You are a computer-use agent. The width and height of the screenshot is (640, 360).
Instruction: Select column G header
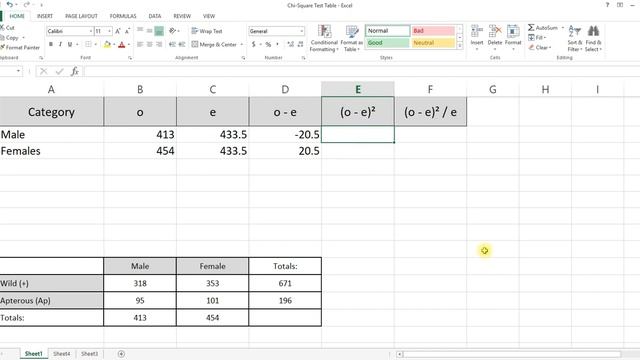tap(493, 89)
